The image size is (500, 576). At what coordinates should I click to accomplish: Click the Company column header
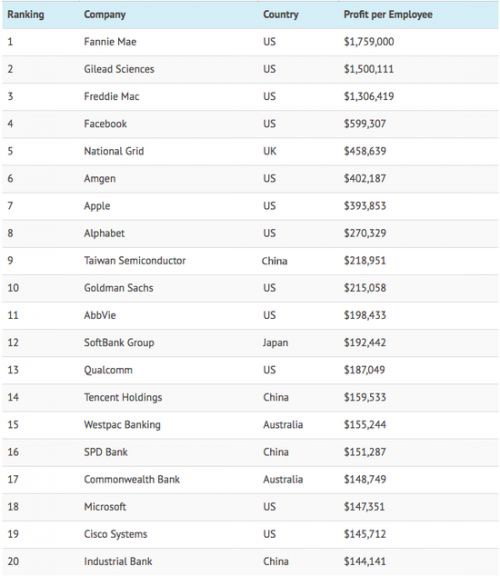coord(105,15)
